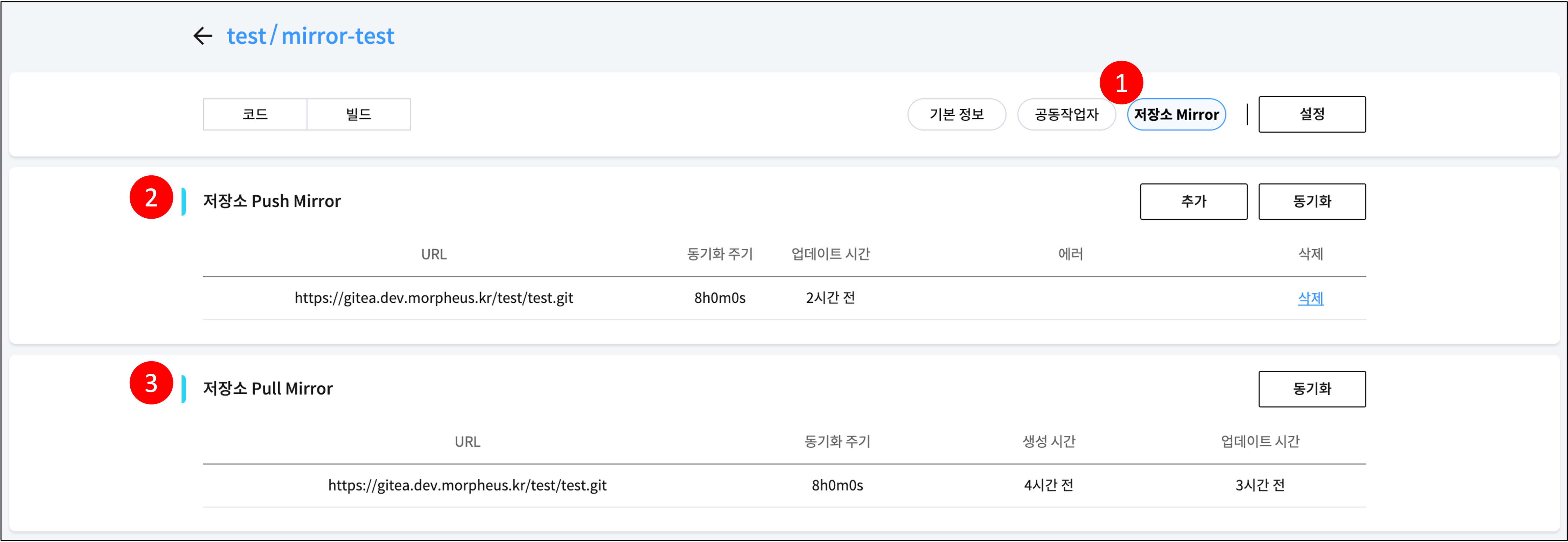Delete the push mirror via 삭제 link

tap(1311, 298)
